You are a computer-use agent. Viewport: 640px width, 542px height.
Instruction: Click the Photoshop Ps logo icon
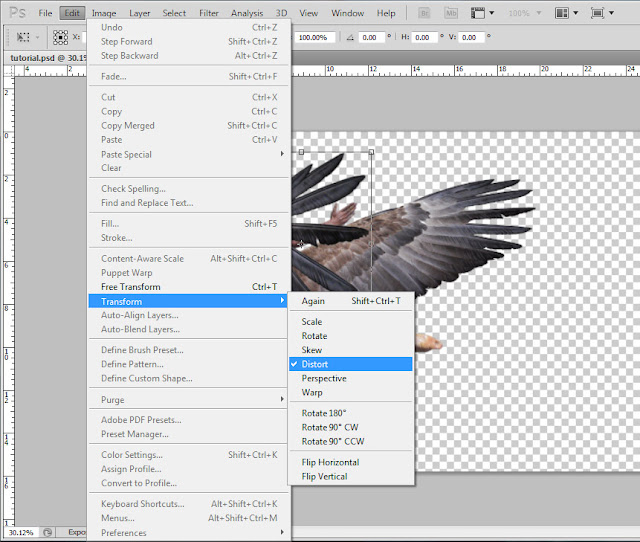(x=18, y=13)
